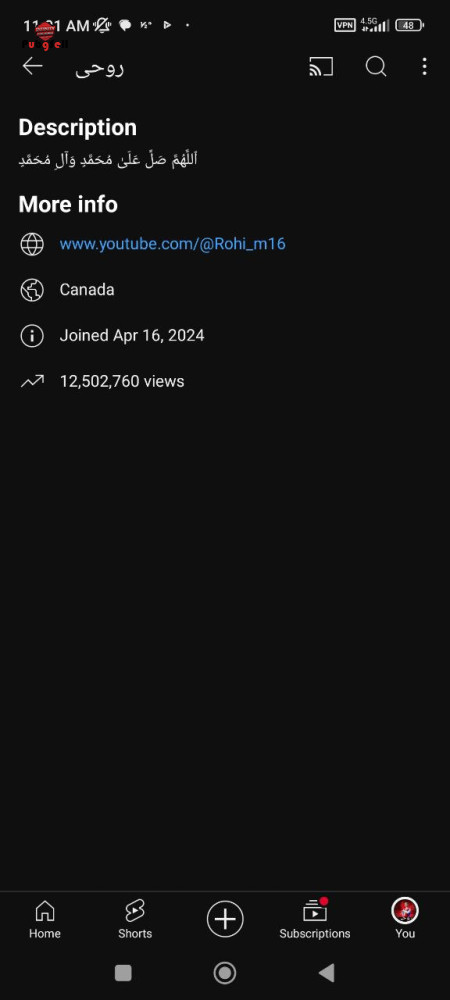450x1000 pixels.
Task: Open the www.youtube.com/@Rohi_m16 link
Action: [172, 244]
